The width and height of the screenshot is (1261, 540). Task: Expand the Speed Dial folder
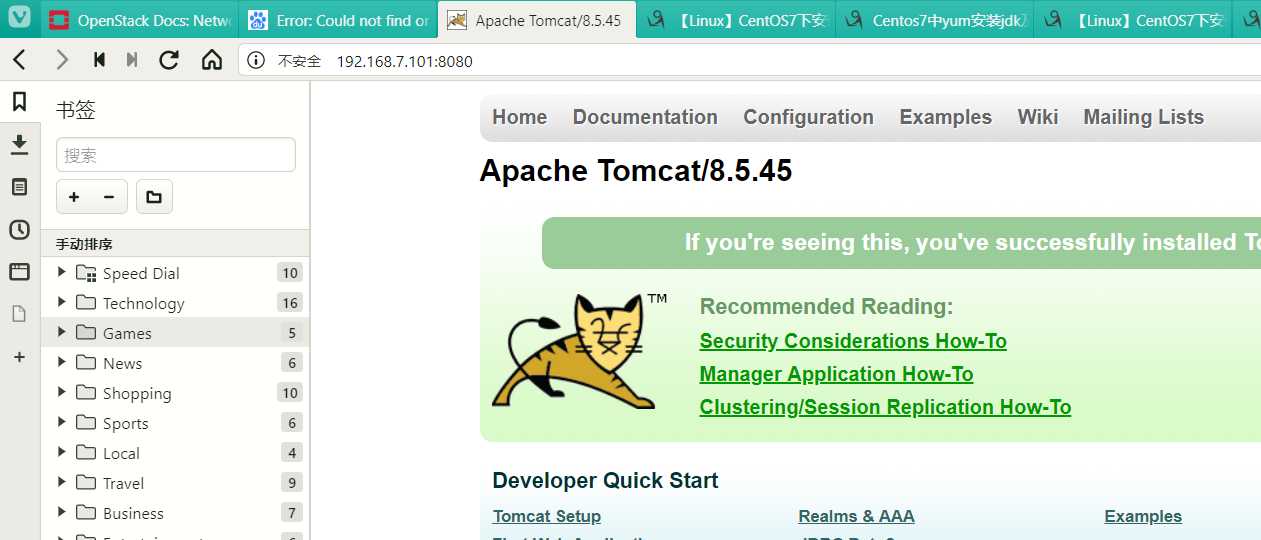62,272
